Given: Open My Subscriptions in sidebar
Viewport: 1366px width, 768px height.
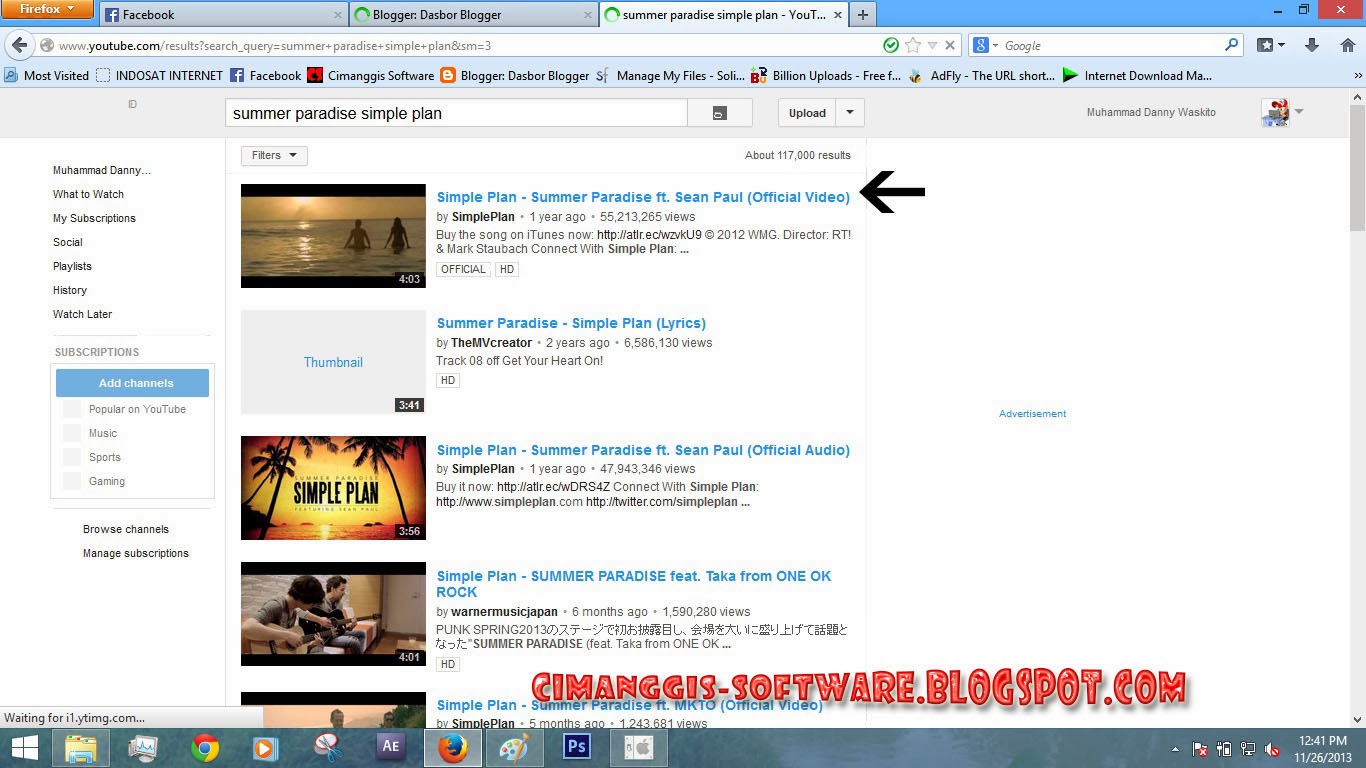Looking at the screenshot, I should tap(94, 218).
